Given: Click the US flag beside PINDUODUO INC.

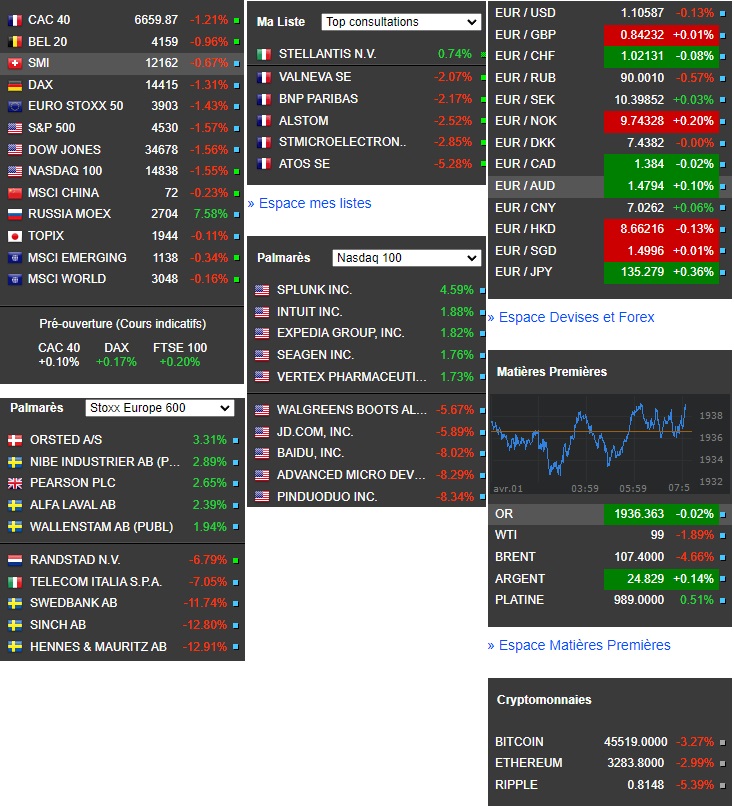Looking at the screenshot, I should (262, 497).
